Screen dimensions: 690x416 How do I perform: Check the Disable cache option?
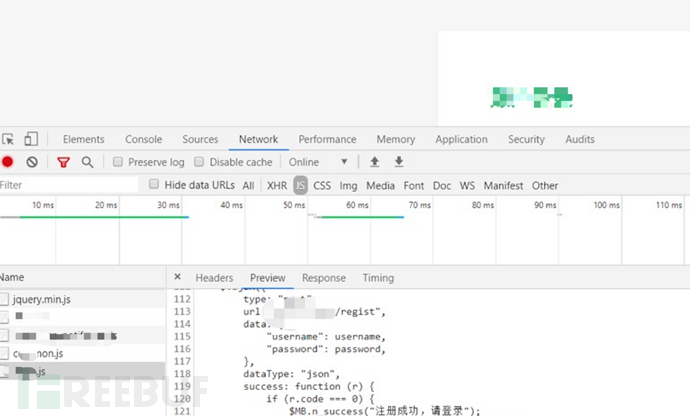coord(200,162)
